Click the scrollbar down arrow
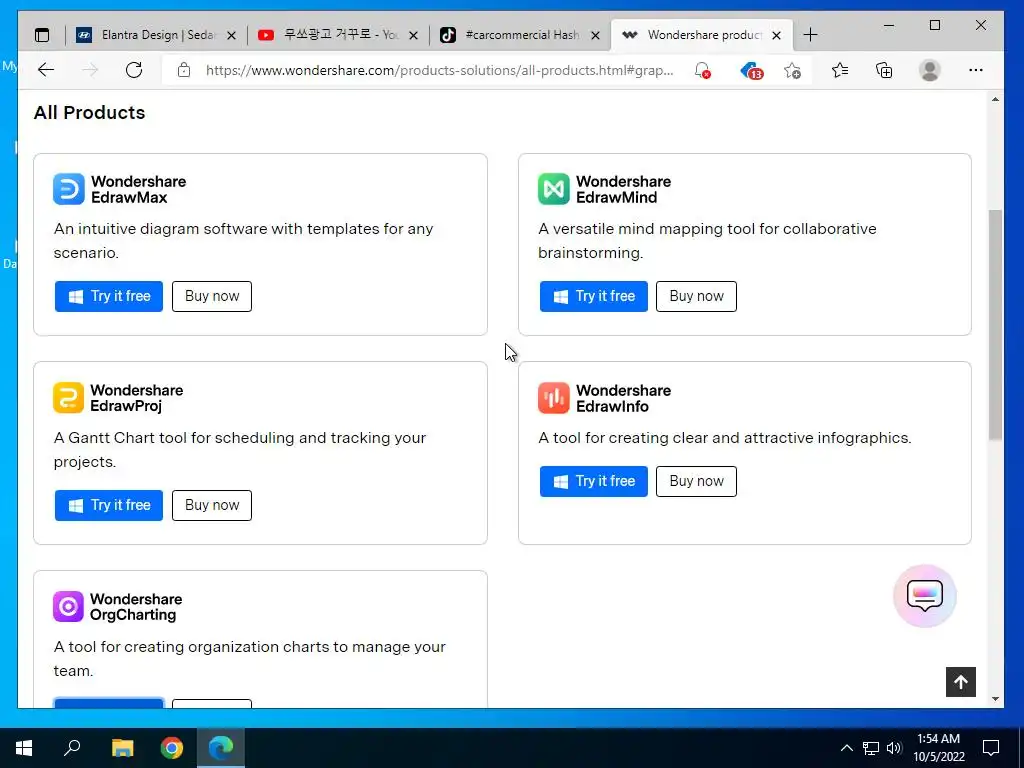 995,699
